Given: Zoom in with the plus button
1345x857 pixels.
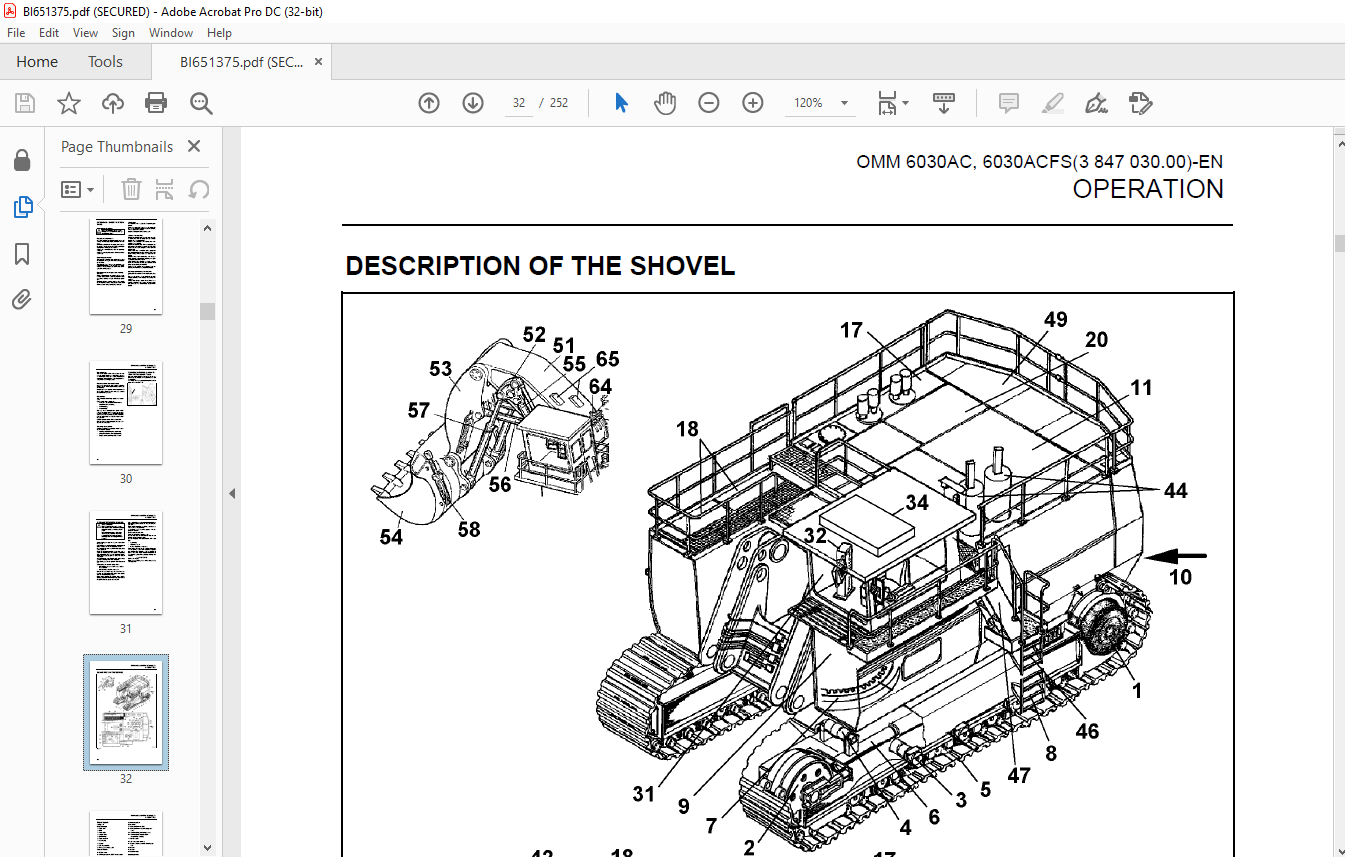Looking at the screenshot, I should pyautogui.click(x=753, y=103).
